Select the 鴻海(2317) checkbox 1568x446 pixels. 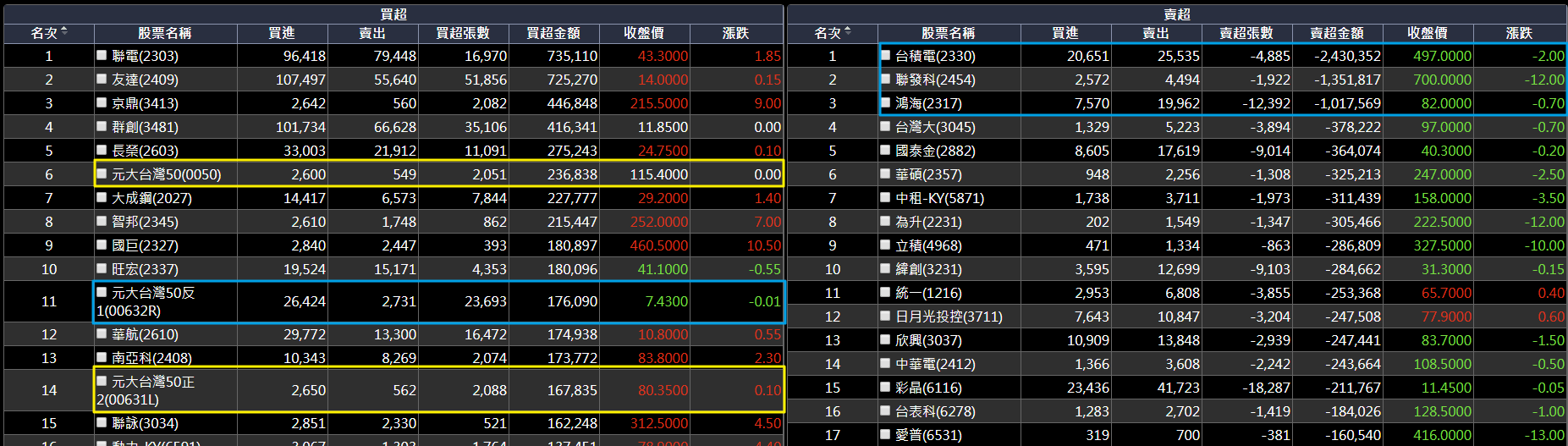885,102
